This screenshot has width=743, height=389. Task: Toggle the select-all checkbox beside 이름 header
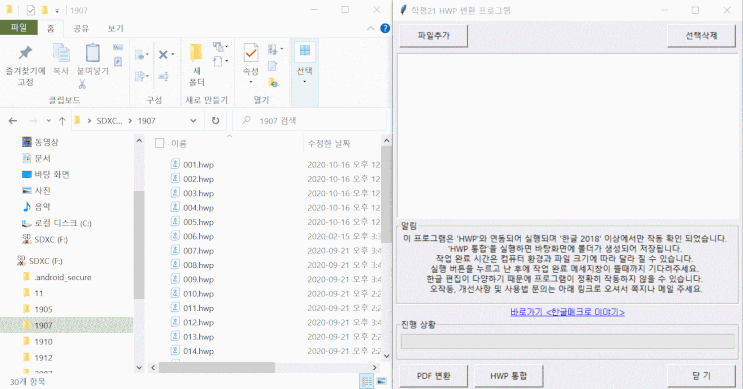(160, 143)
